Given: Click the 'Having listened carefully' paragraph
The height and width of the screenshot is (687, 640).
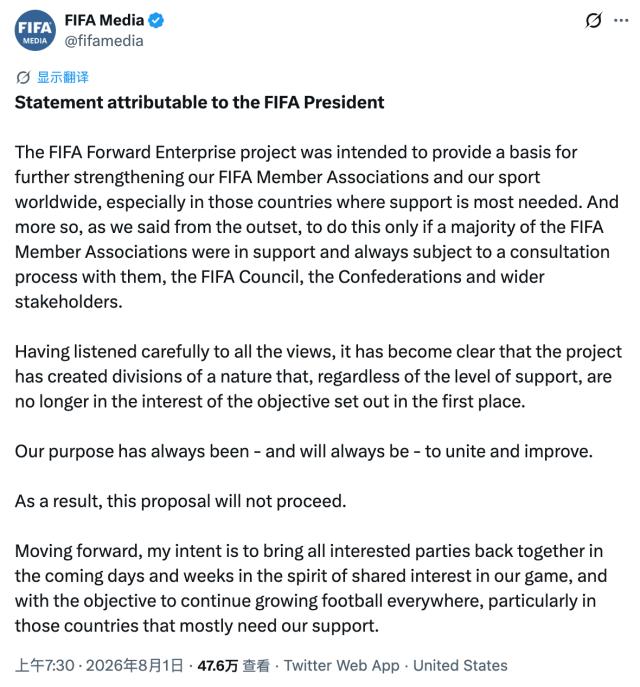Looking at the screenshot, I should click(x=318, y=376).
